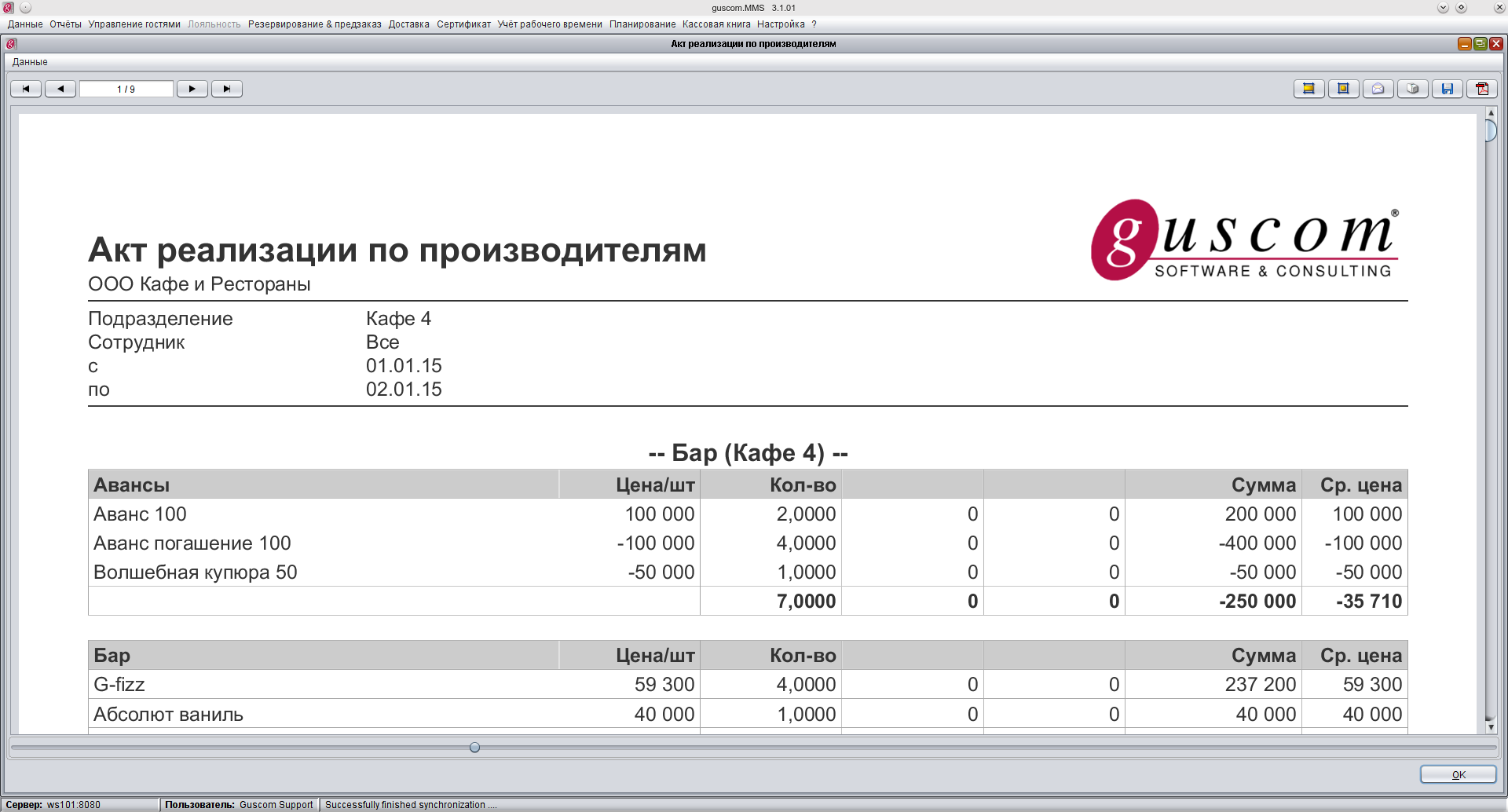Jump to the last report page
The width and height of the screenshot is (1508, 812).
pos(227,89)
